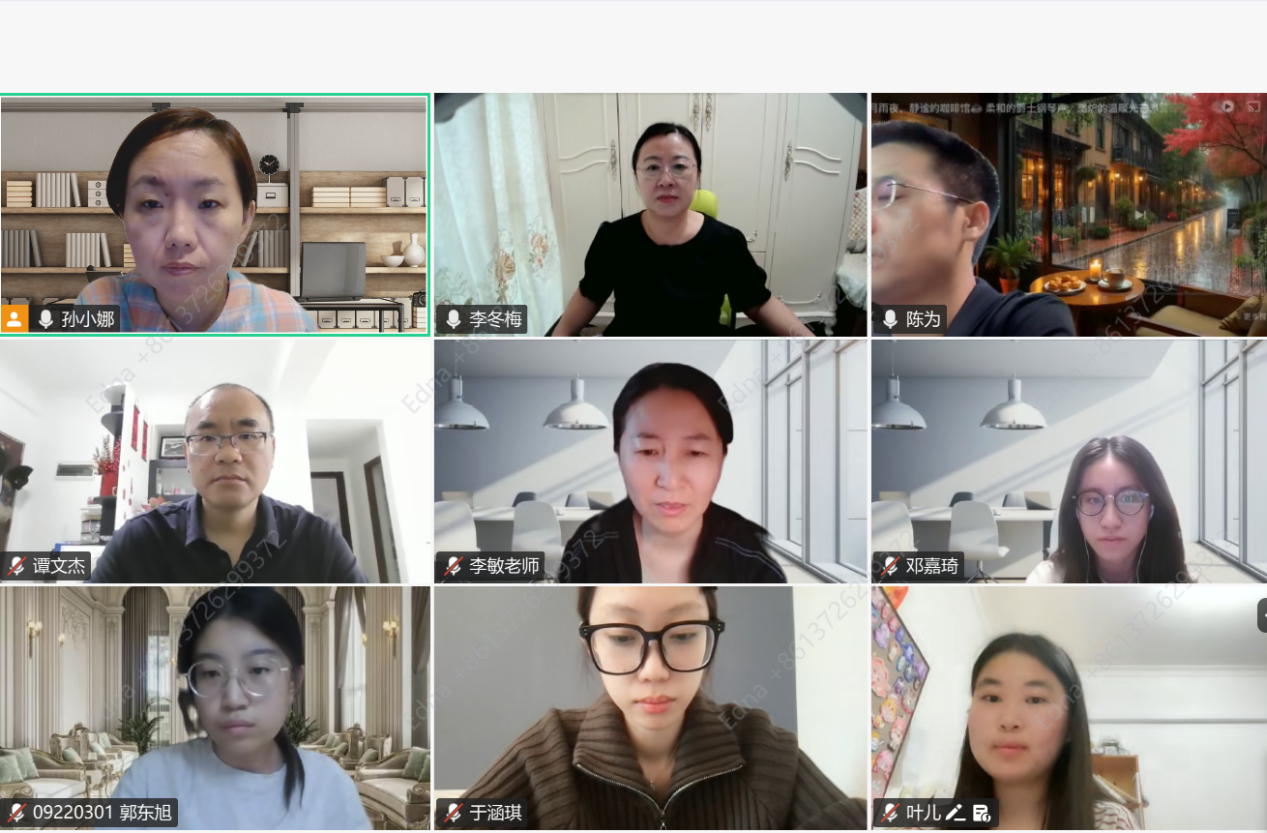Click the muted microphone icon for 叶儿
Image resolution: width=1267 pixels, height=833 pixels.
(890, 813)
